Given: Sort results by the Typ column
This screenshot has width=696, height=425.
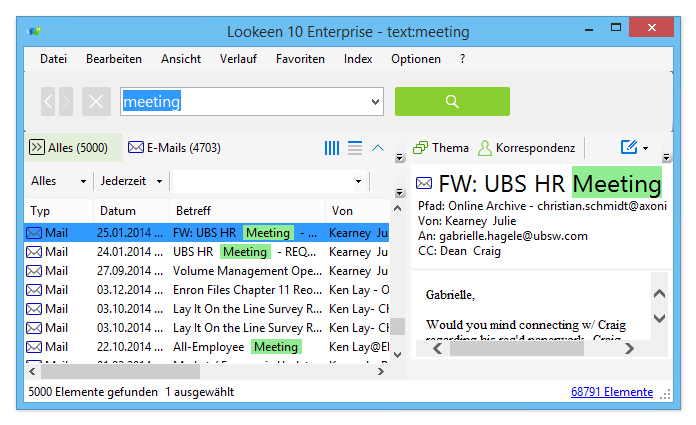Looking at the screenshot, I should tap(59, 211).
